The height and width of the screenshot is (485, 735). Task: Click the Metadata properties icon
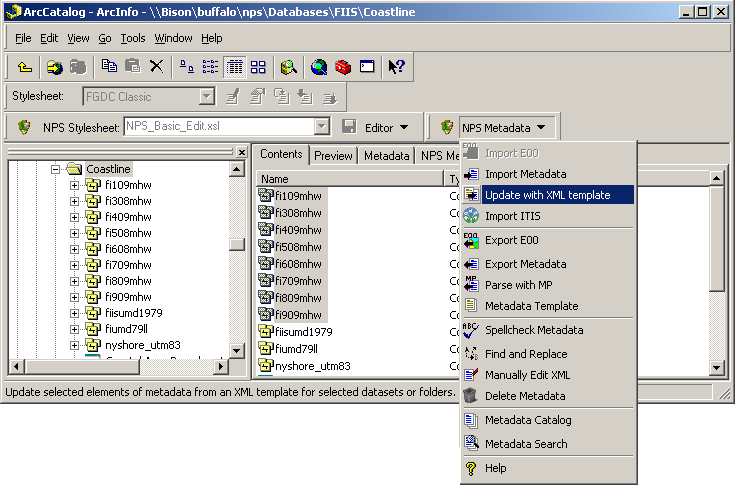point(257,97)
